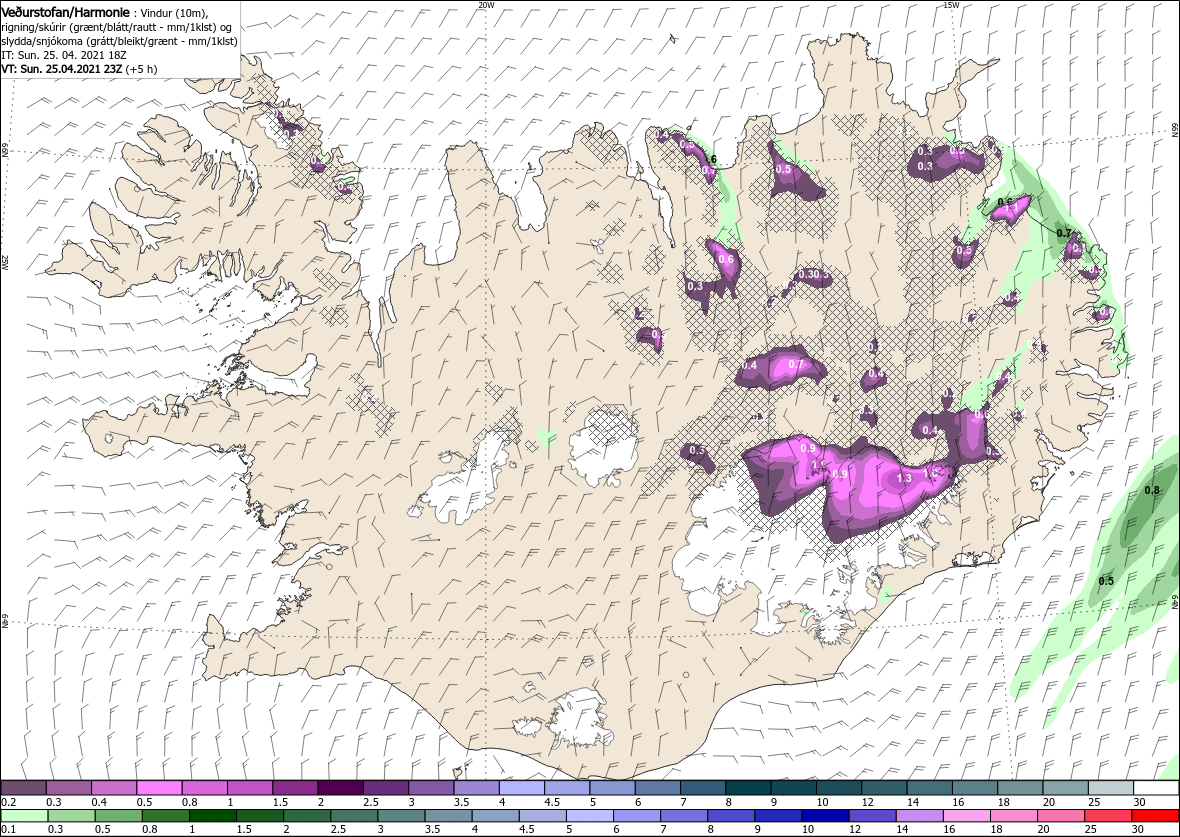
Task: Click the 'slydda/snjókoma' description line
Action: [120, 41]
